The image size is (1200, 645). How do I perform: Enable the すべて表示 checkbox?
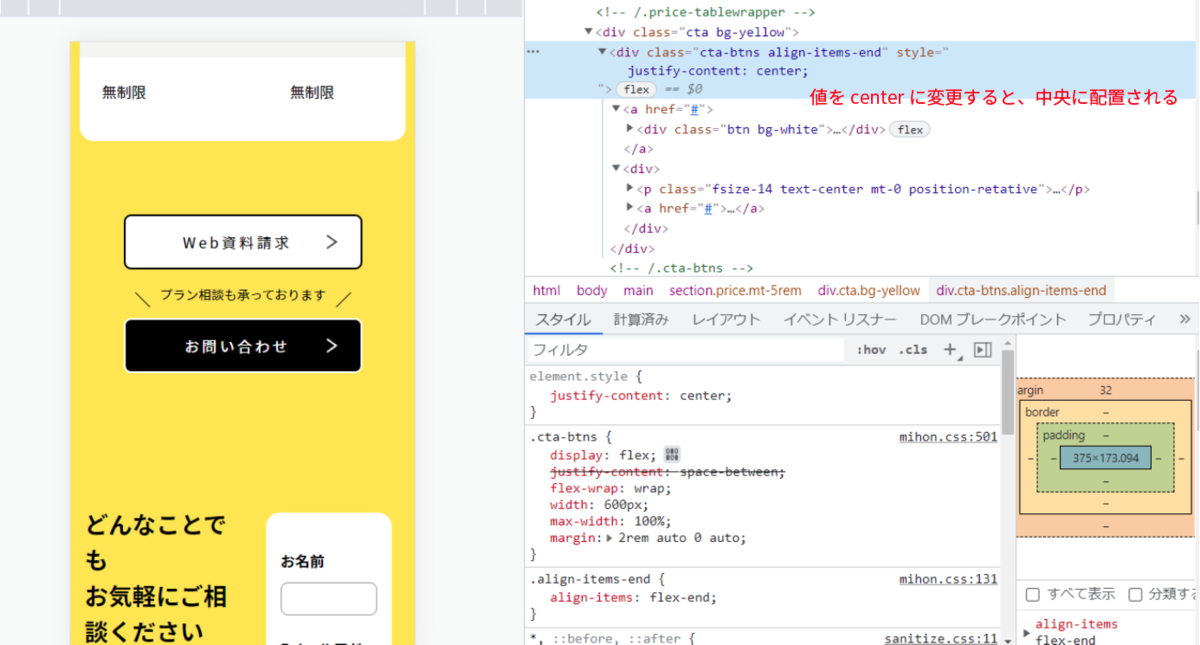[1033, 594]
